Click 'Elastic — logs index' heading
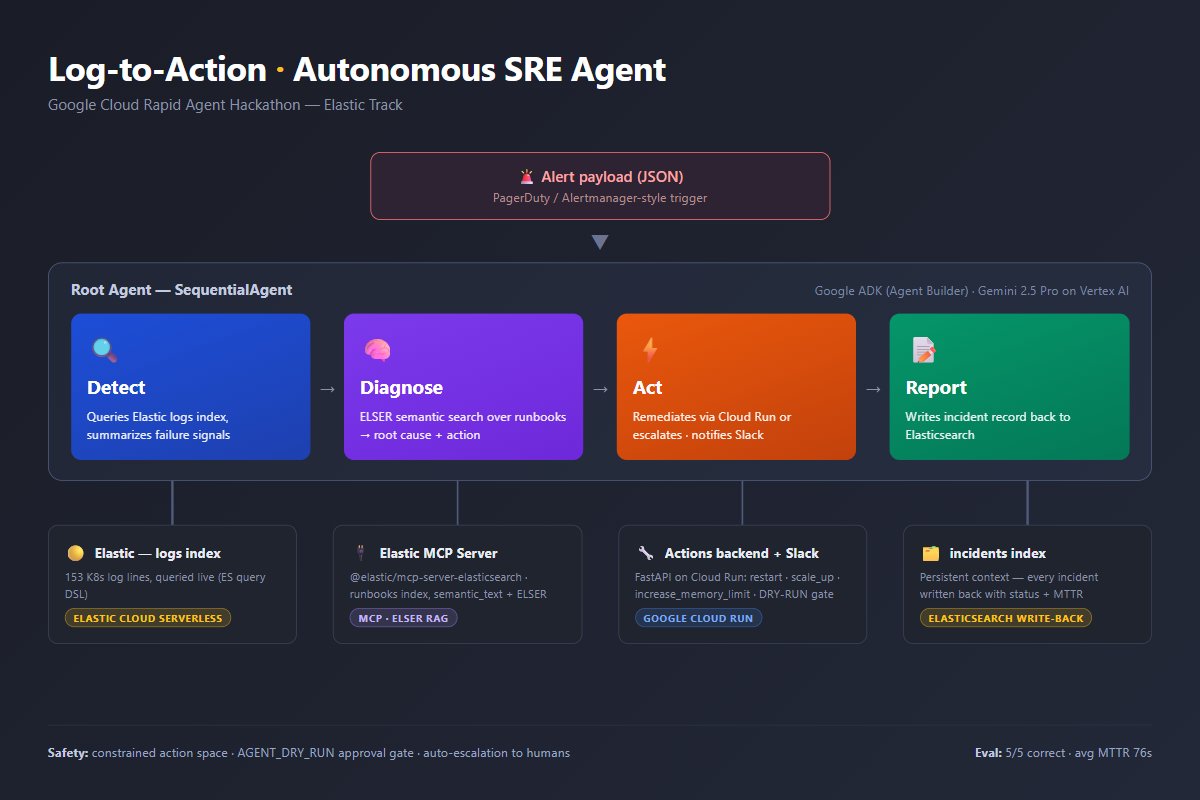This screenshot has width=1200, height=800. (158, 553)
